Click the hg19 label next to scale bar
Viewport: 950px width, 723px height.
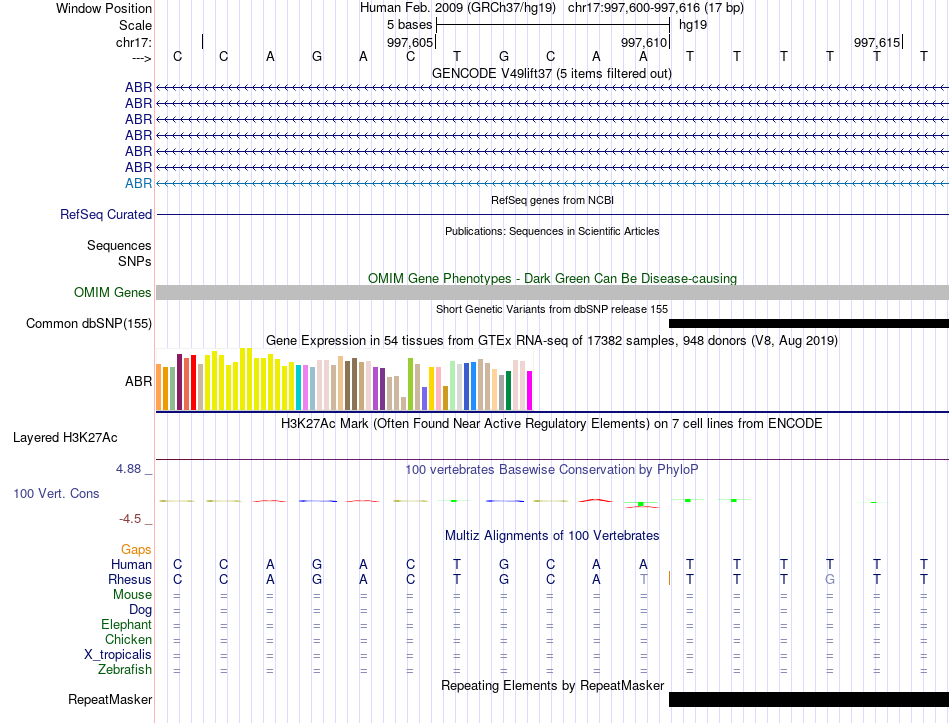click(693, 25)
